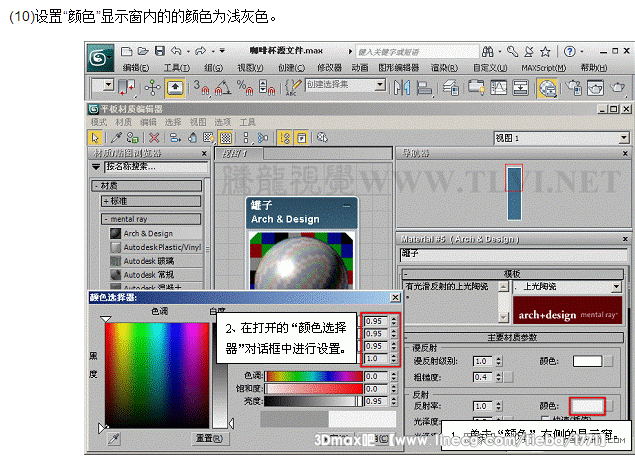The height and width of the screenshot is (457, 635).
Task: Click the 按名称搜索 search field
Action: point(156,167)
